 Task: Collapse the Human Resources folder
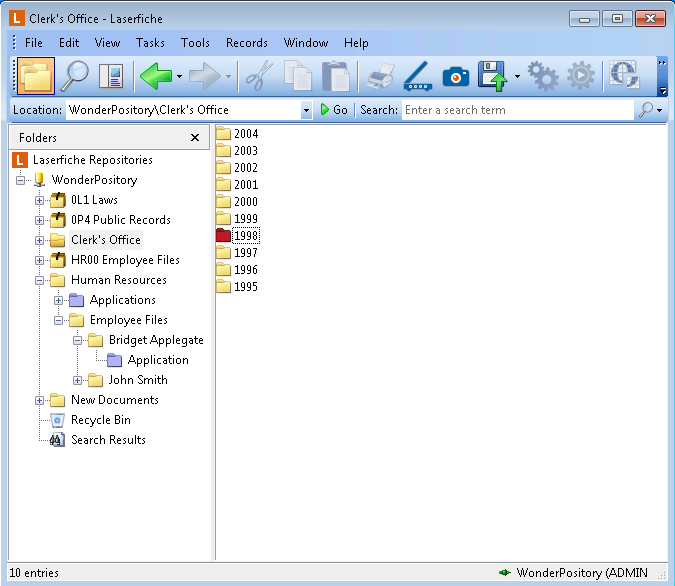coord(39,280)
